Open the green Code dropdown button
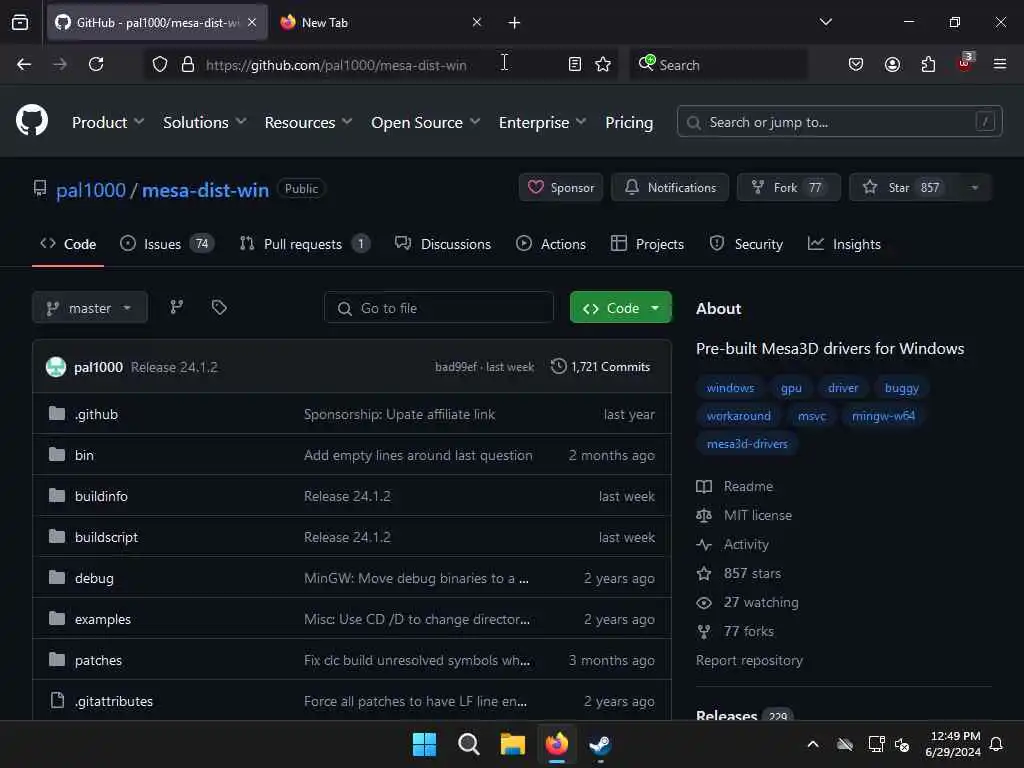 click(620, 308)
